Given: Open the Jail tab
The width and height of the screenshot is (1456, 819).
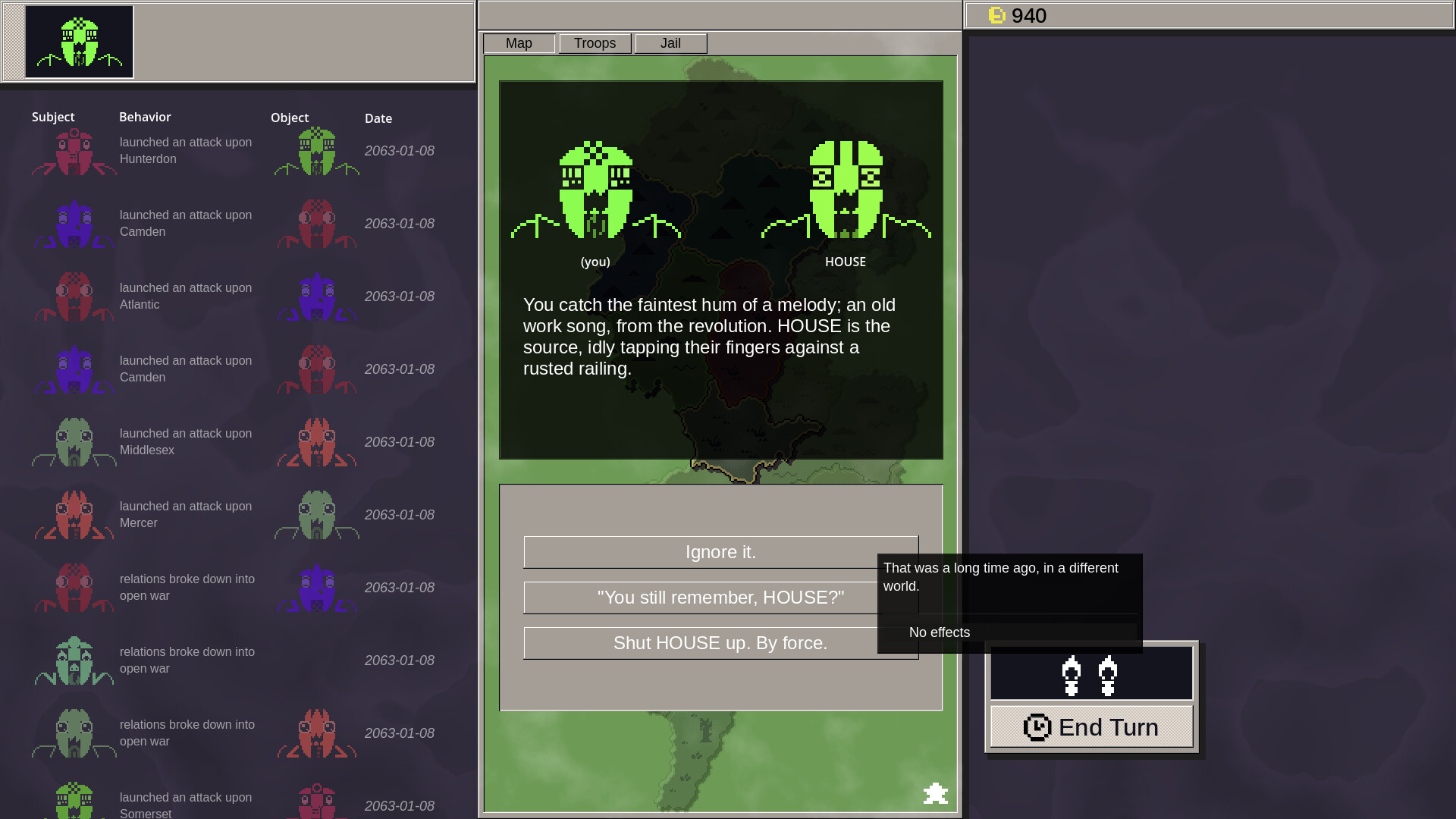Looking at the screenshot, I should point(670,43).
